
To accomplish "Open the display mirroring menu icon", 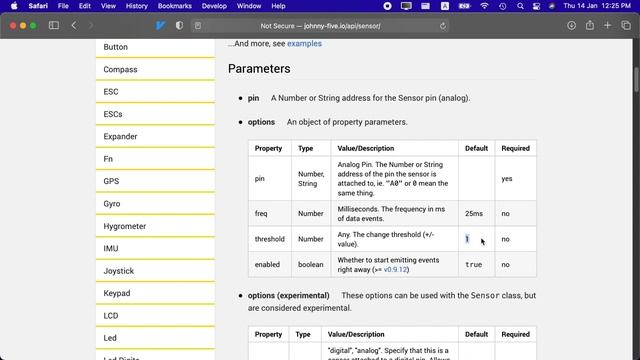I will click(406, 6).
